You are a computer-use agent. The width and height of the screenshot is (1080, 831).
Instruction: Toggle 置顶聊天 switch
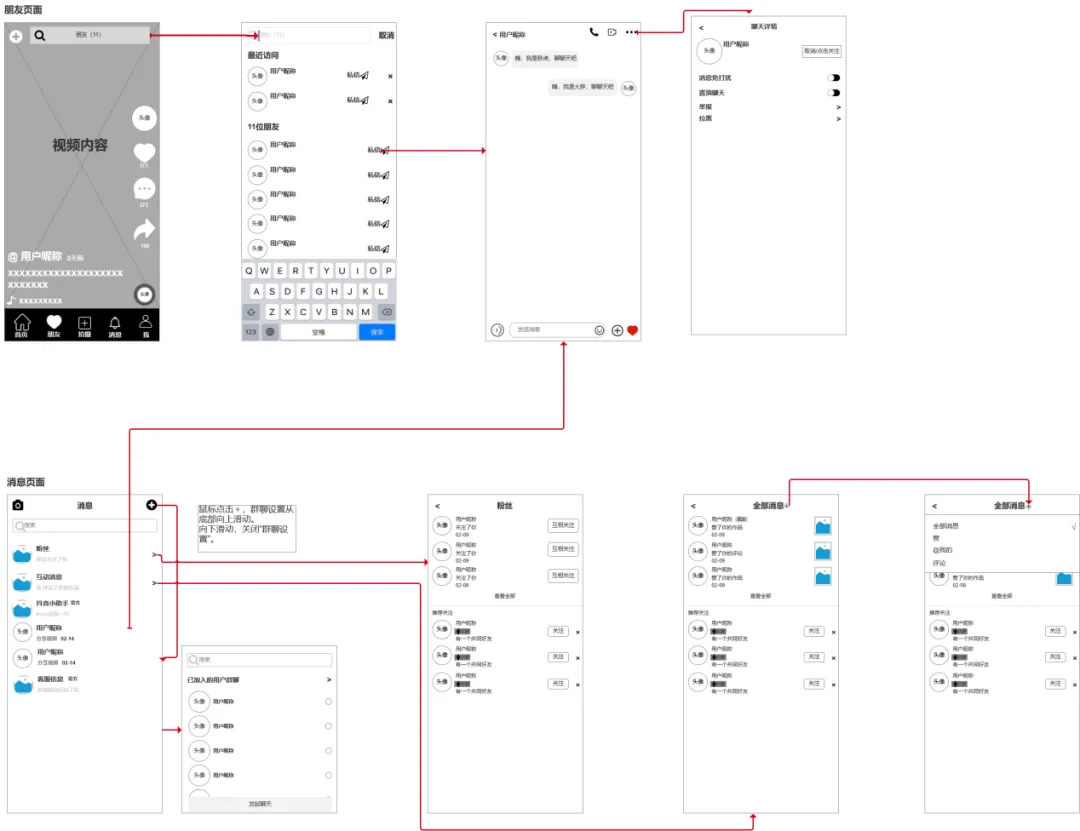[834, 93]
